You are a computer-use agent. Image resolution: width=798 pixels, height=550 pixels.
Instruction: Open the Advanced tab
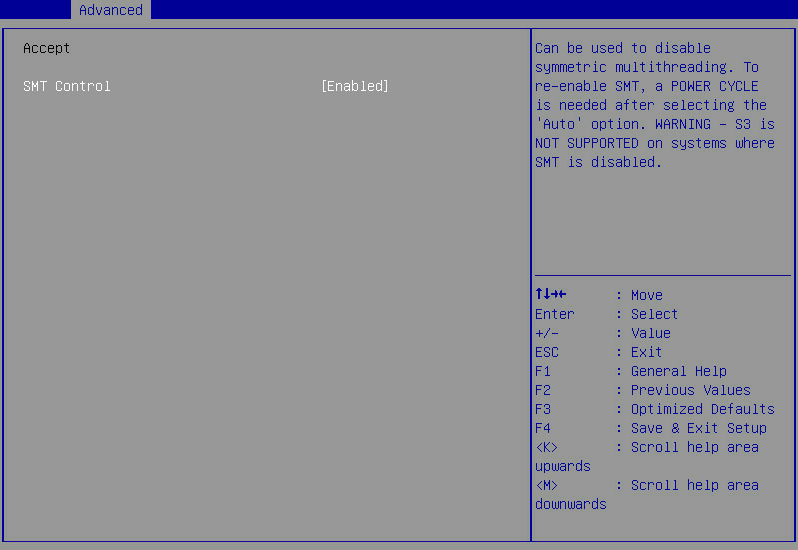tap(111, 10)
